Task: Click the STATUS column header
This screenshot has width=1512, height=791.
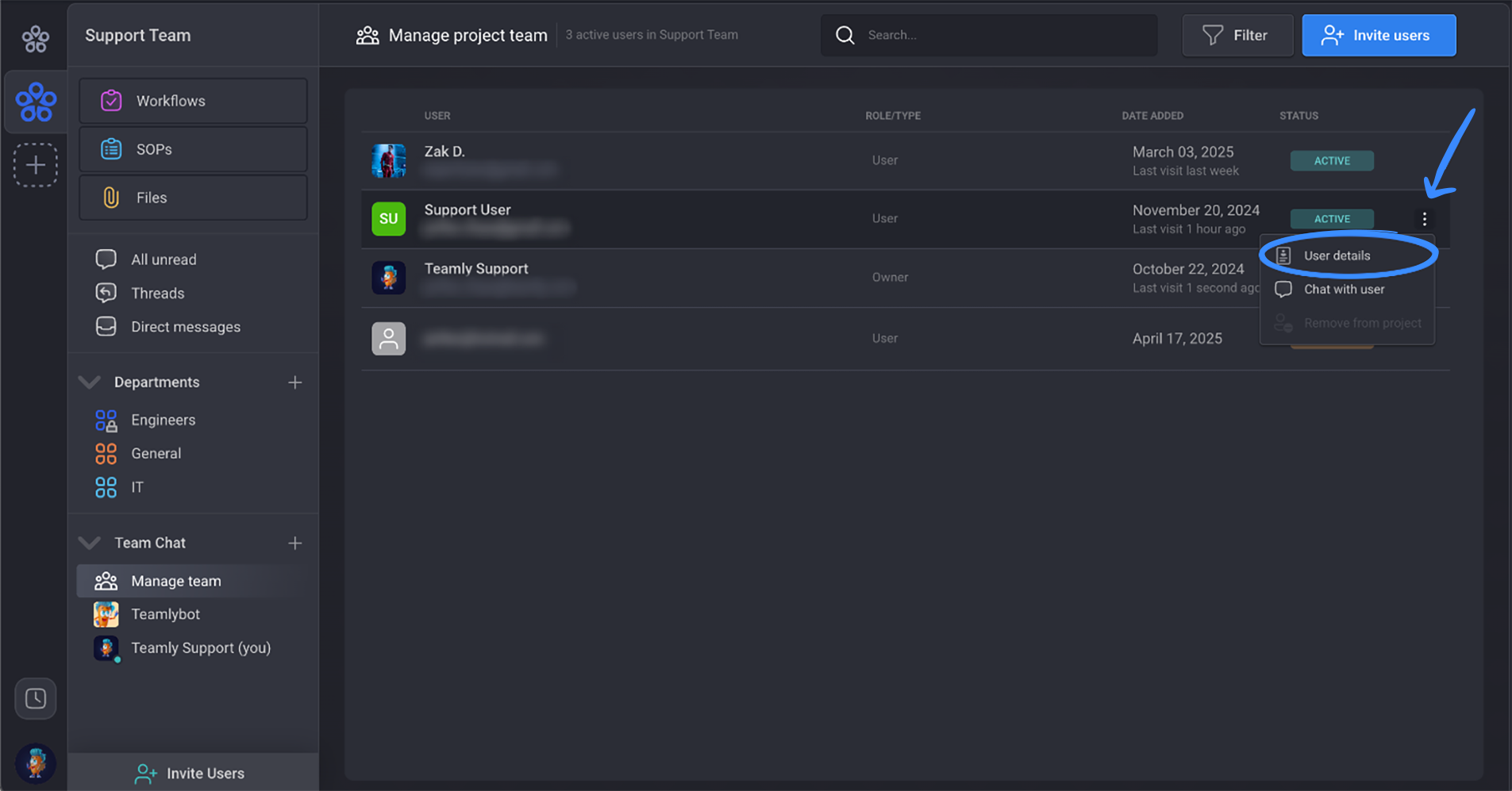Action: [x=1298, y=116]
